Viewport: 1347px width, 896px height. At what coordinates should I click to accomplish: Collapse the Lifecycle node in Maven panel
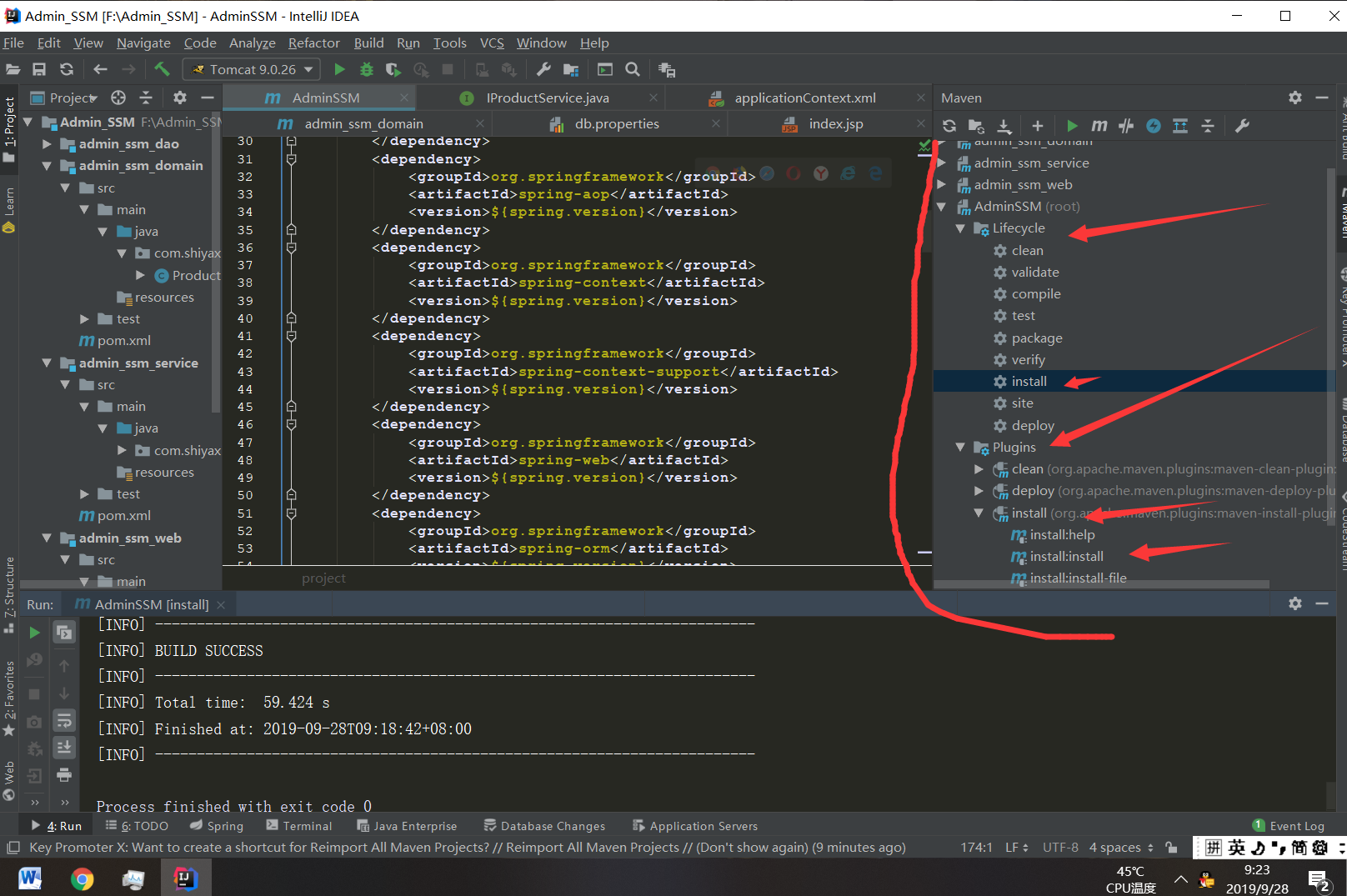pos(959,228)
